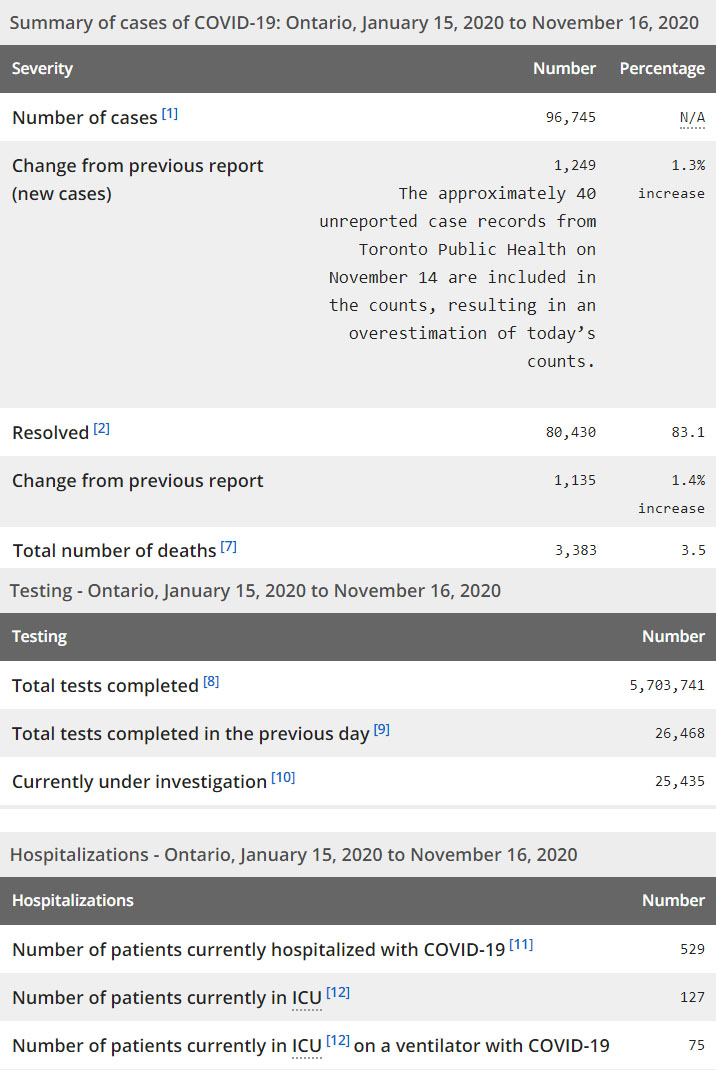Screen dimensions: 716x1070
Task: Click the Number header in Severity table
Action: [564, 69]
